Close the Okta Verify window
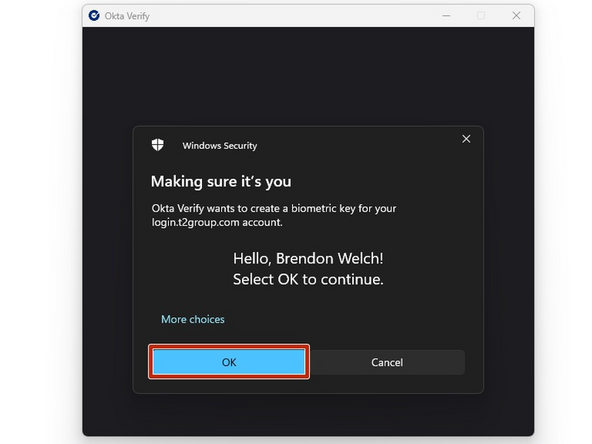592x444 pixels. [516, 15]
